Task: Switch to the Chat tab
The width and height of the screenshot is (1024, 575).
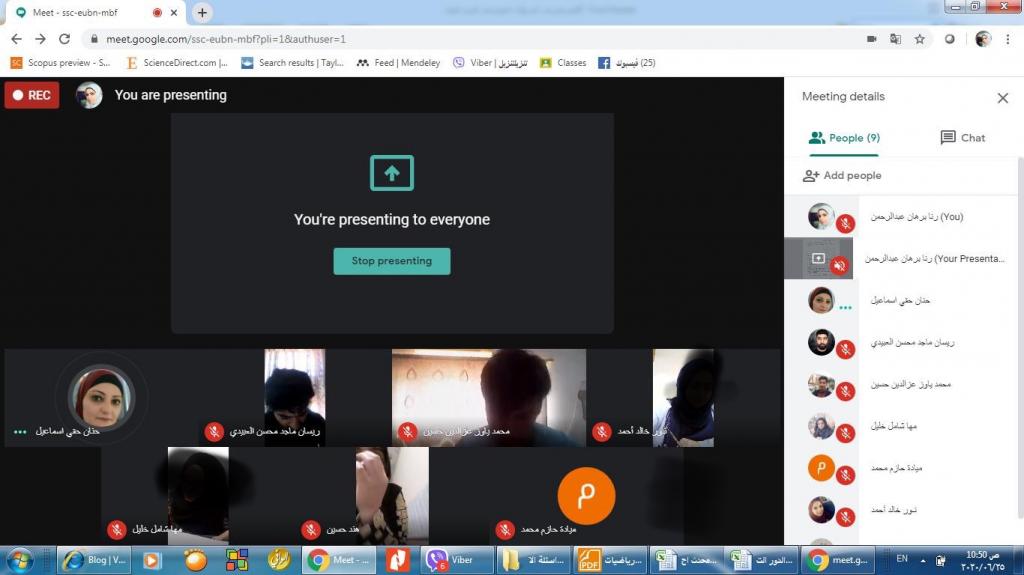Action: 962,138
